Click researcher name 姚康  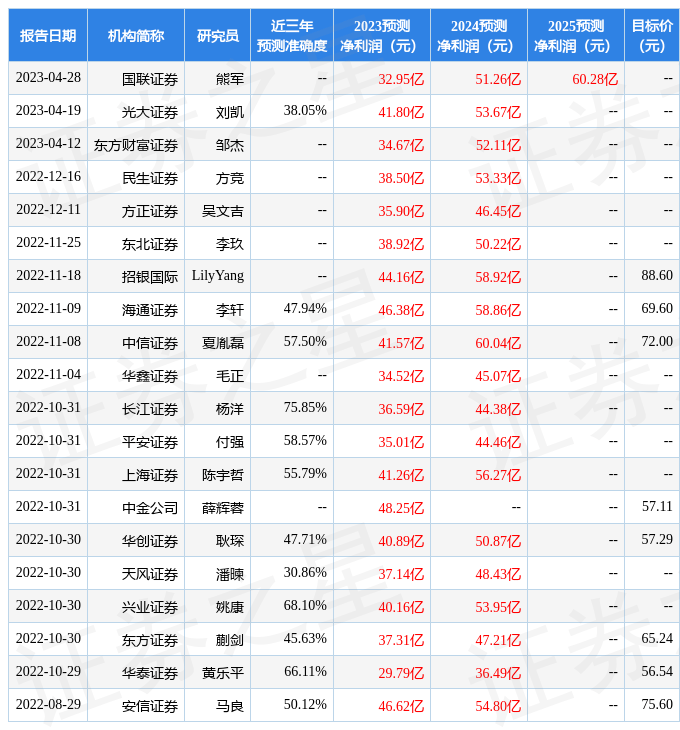pyautogui.click(x=230, y=607)
